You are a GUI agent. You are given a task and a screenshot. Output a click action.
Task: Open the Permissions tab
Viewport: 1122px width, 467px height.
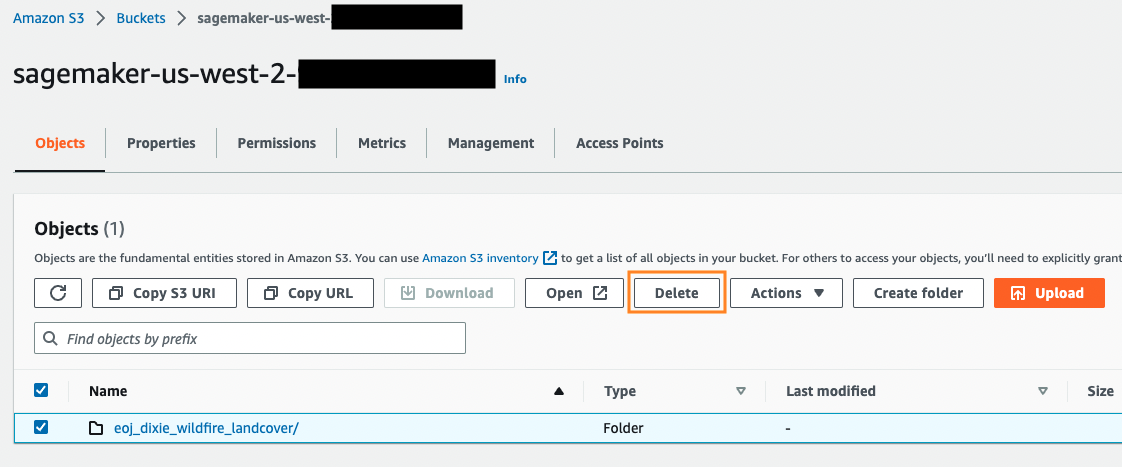tap(276, 143)
